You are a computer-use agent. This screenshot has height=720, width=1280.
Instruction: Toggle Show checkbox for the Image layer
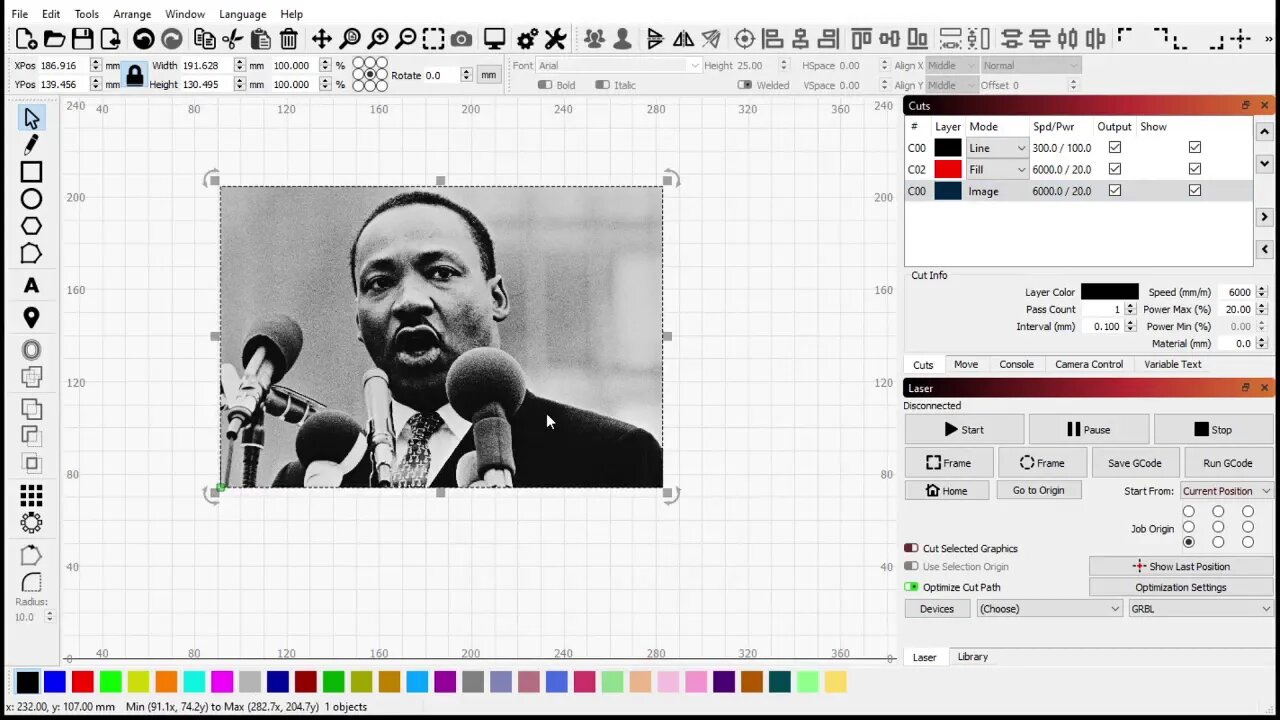[x=1194, y=191]
